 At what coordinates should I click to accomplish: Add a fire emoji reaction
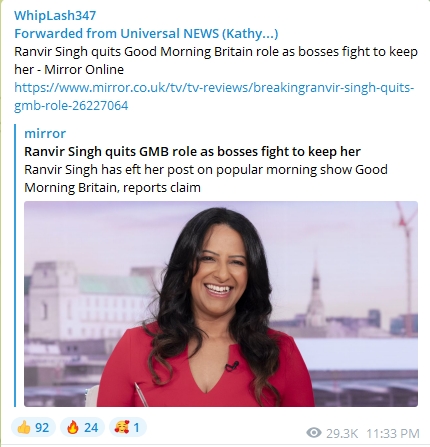tap(82, 427)
